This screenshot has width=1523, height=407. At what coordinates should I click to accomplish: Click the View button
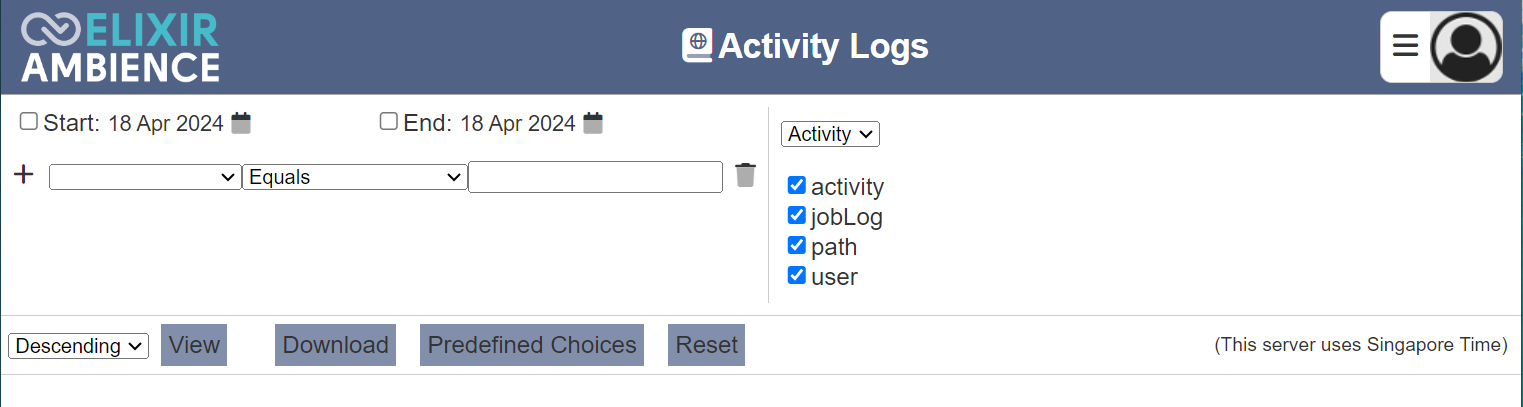pos(194,345)
